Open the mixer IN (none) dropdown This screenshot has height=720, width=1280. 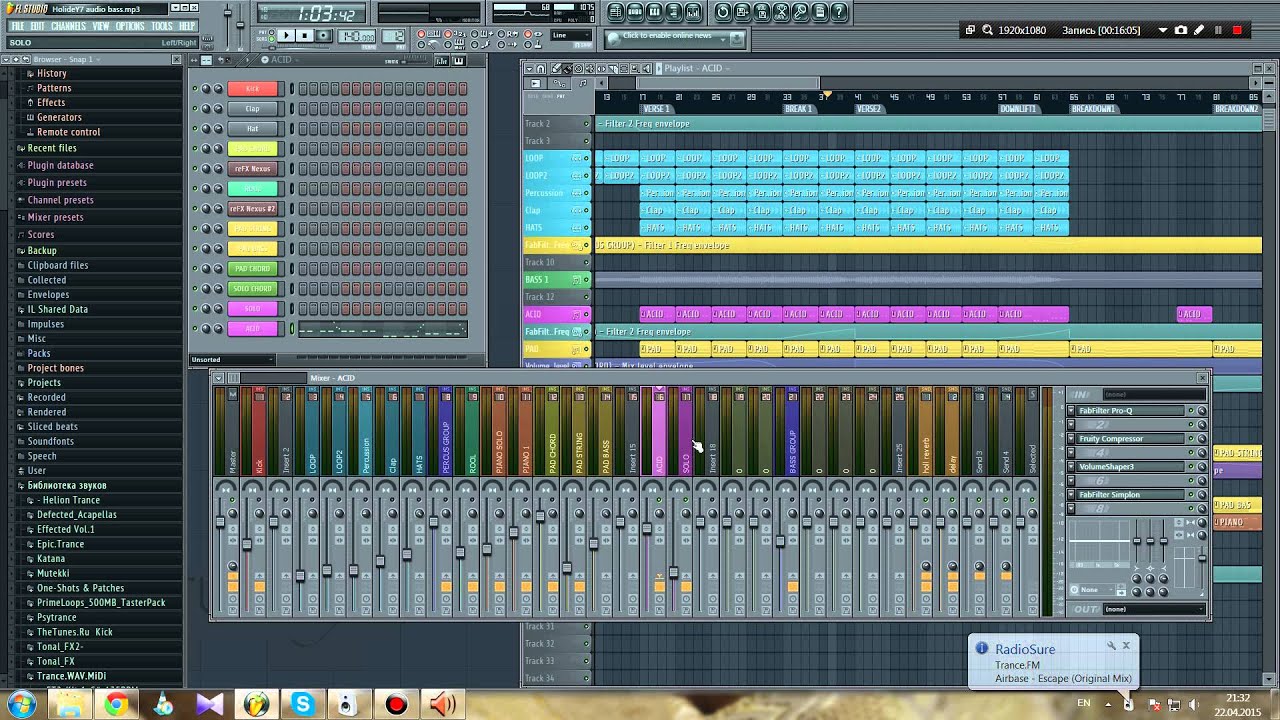click(x=1153, y=394)
